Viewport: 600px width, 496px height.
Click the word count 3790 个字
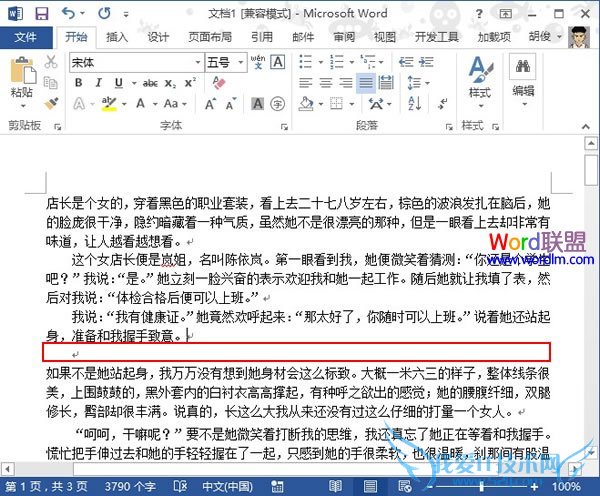[x=130, y=486]
